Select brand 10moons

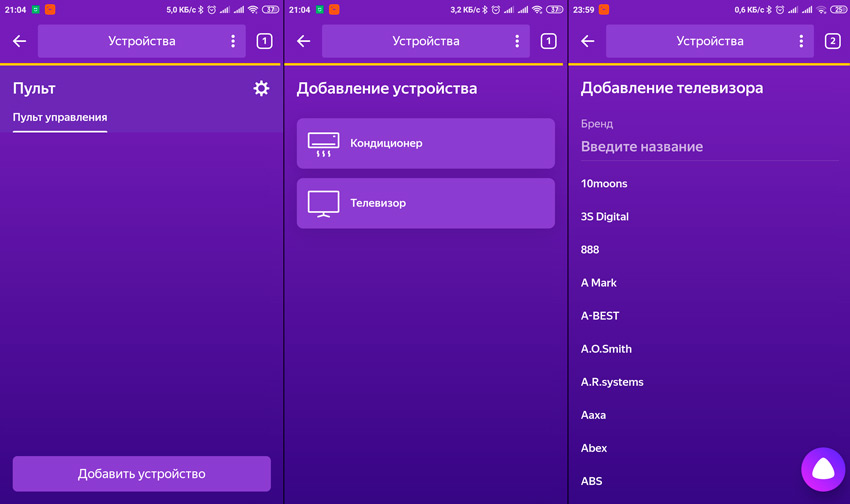[604, 184]
